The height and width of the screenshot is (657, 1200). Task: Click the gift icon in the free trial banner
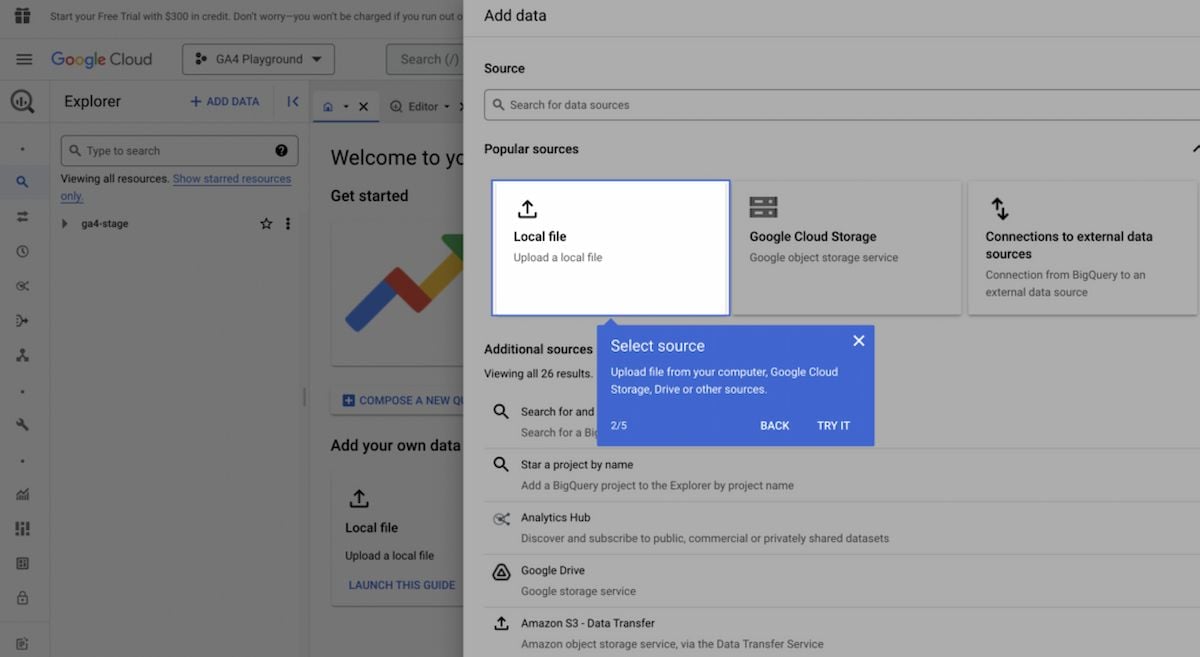tap(22, 16)
